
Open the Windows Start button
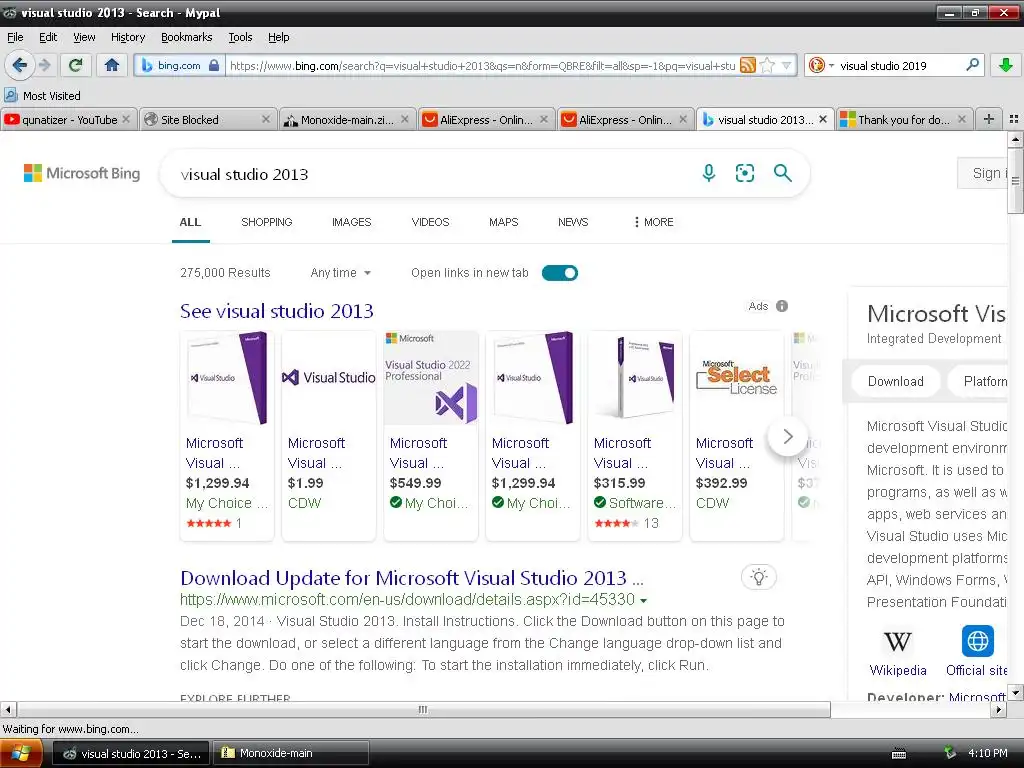21,753
